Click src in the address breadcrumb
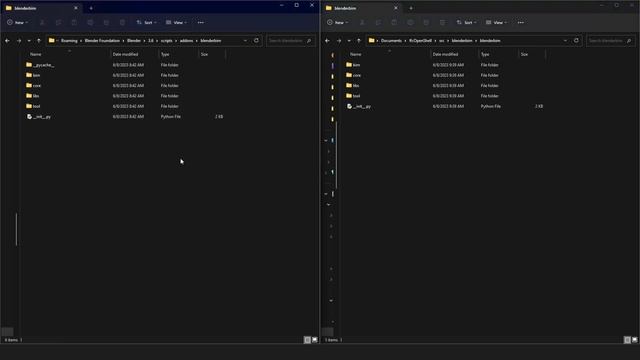Image resolution: width=640 pixels, height=360 pixels. [x=442, y=40]
